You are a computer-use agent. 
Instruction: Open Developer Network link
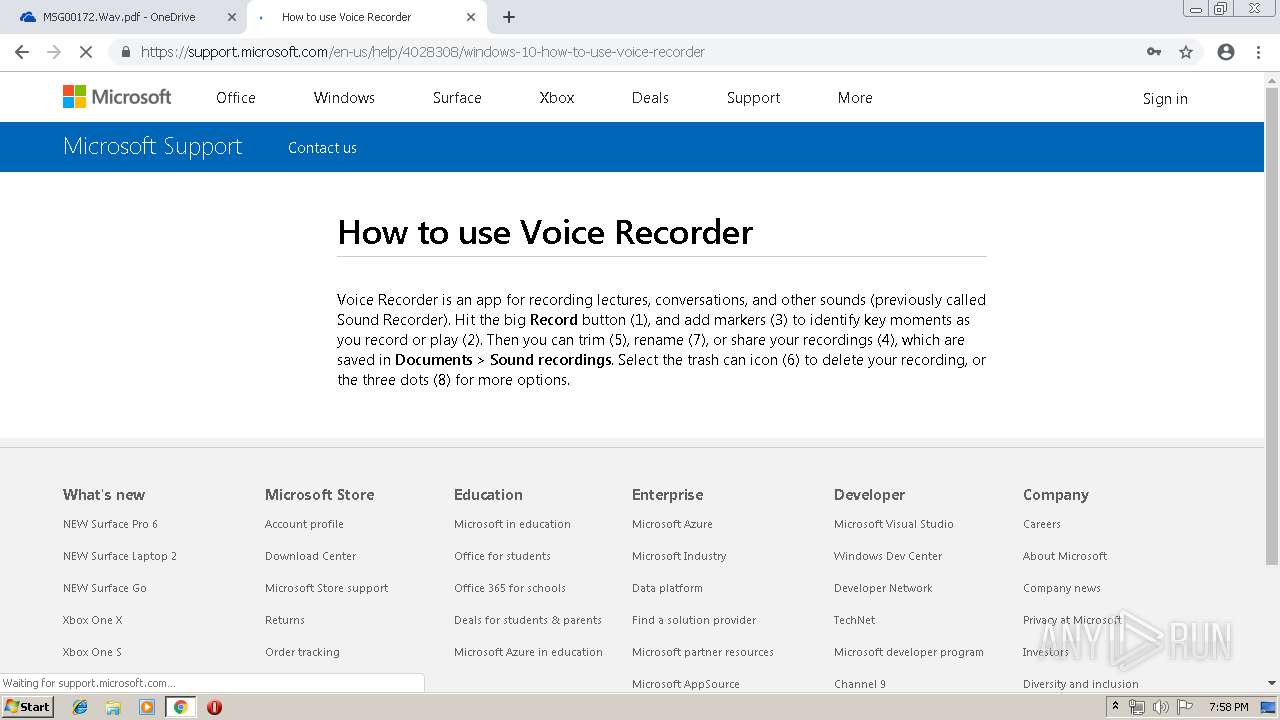[x=883, y=588]
